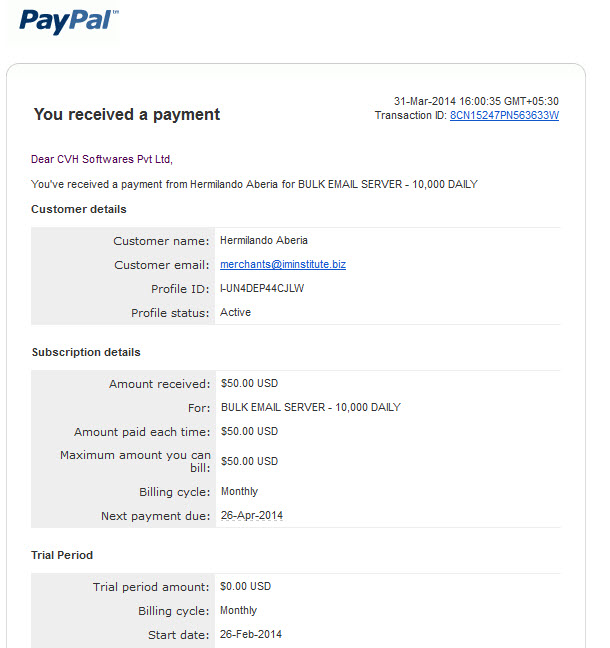Click the Trial period amount $0.00 USD

point(245,586)
